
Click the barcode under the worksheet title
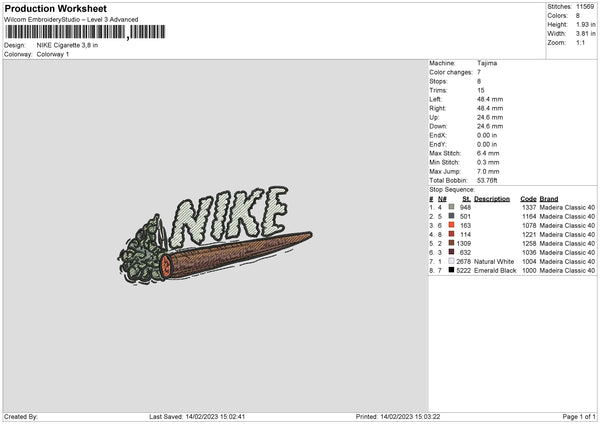[x=85, y=32]
